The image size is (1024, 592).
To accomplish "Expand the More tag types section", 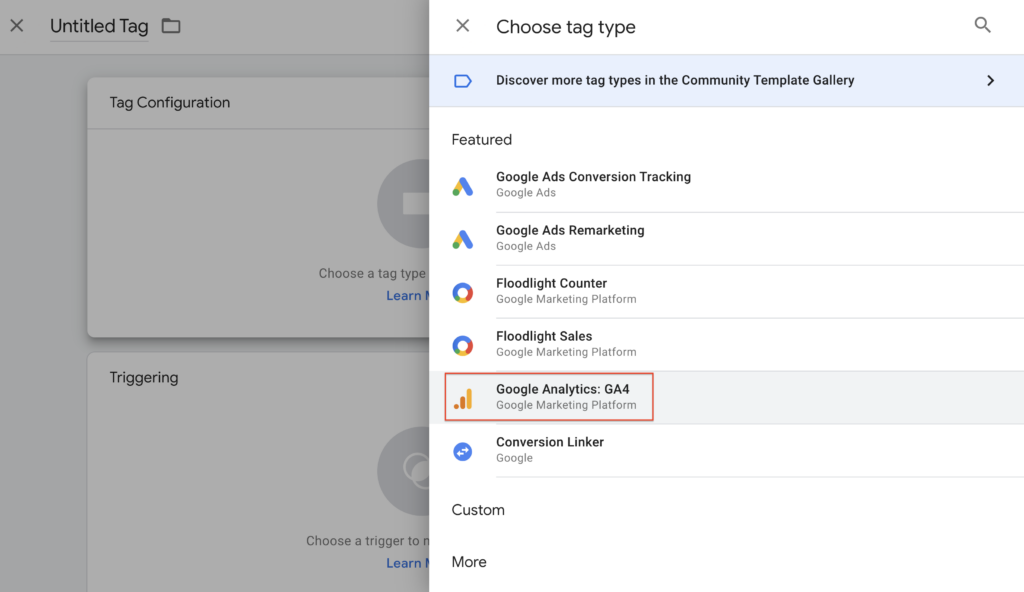I will coord(469,562).
